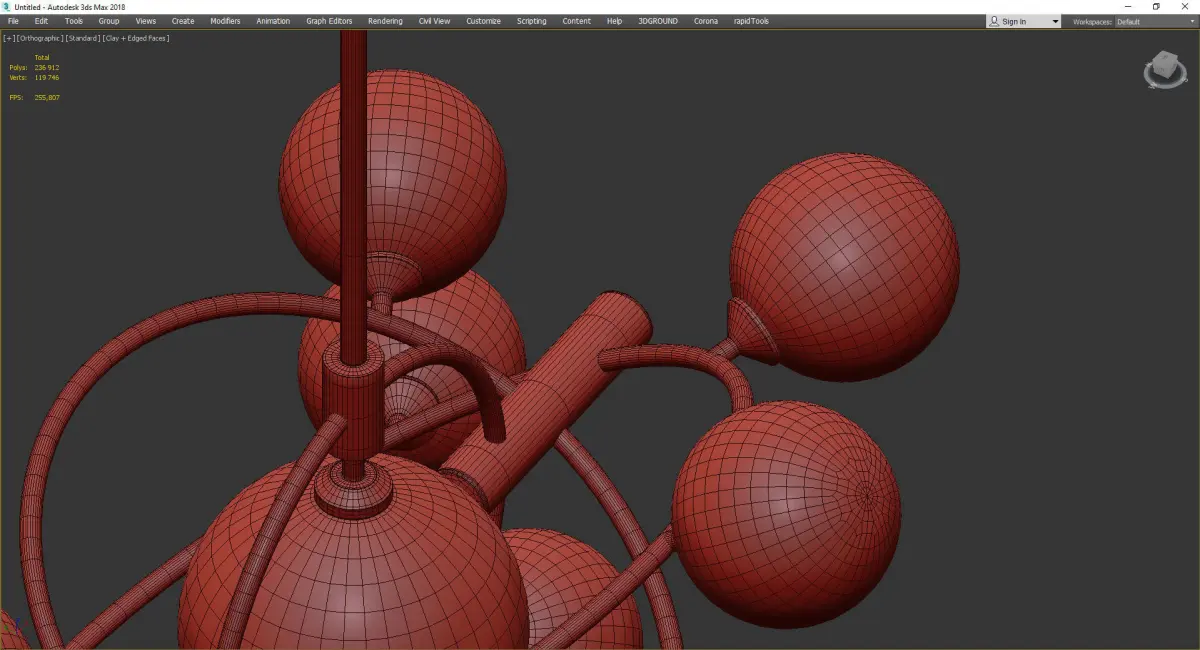Image resolution: width=1200 pixels, height=650 pixels.
Task: Open the [Orthographic] viewport view menu
Action: (38, 38)
